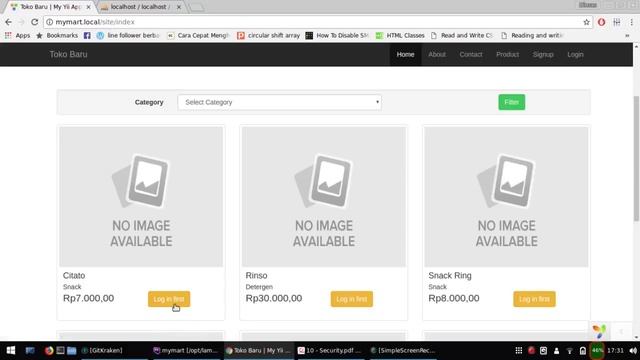The image size is (640, 360).
Task: Open the About page from navbar
Action: tap(437, 54)
